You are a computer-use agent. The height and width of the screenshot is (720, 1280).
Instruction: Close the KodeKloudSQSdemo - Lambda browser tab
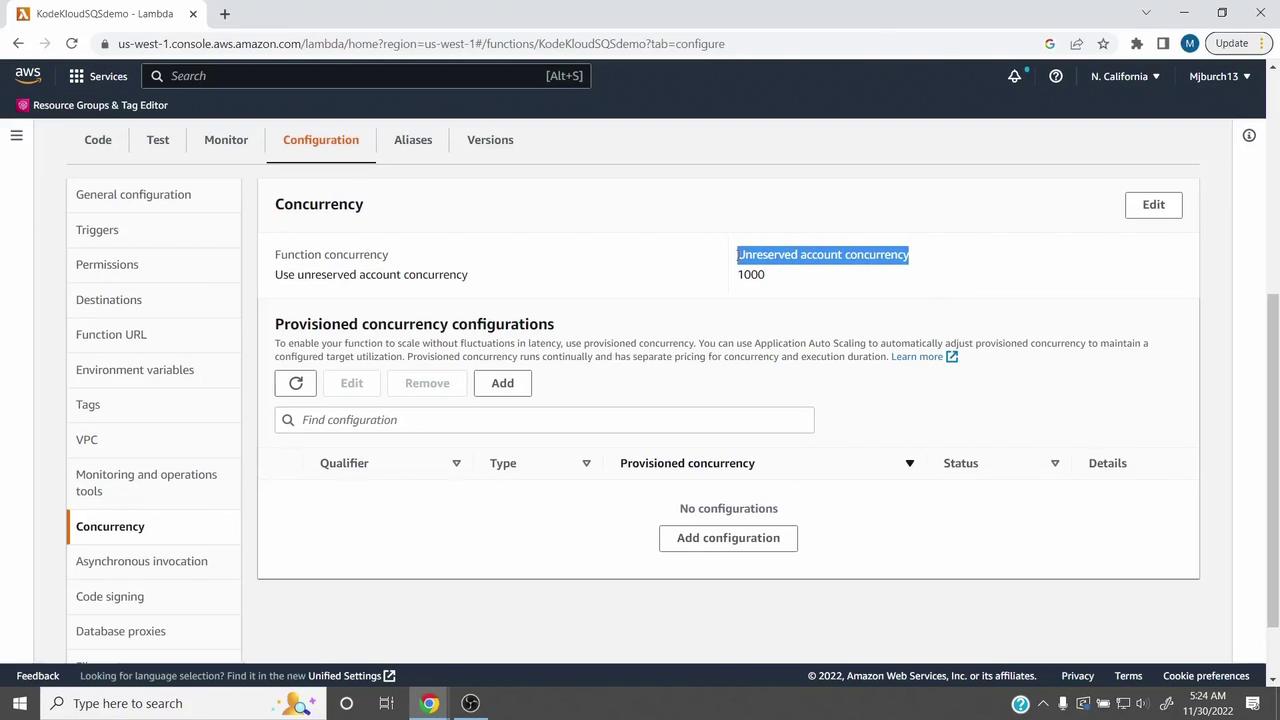pos(193,14)
